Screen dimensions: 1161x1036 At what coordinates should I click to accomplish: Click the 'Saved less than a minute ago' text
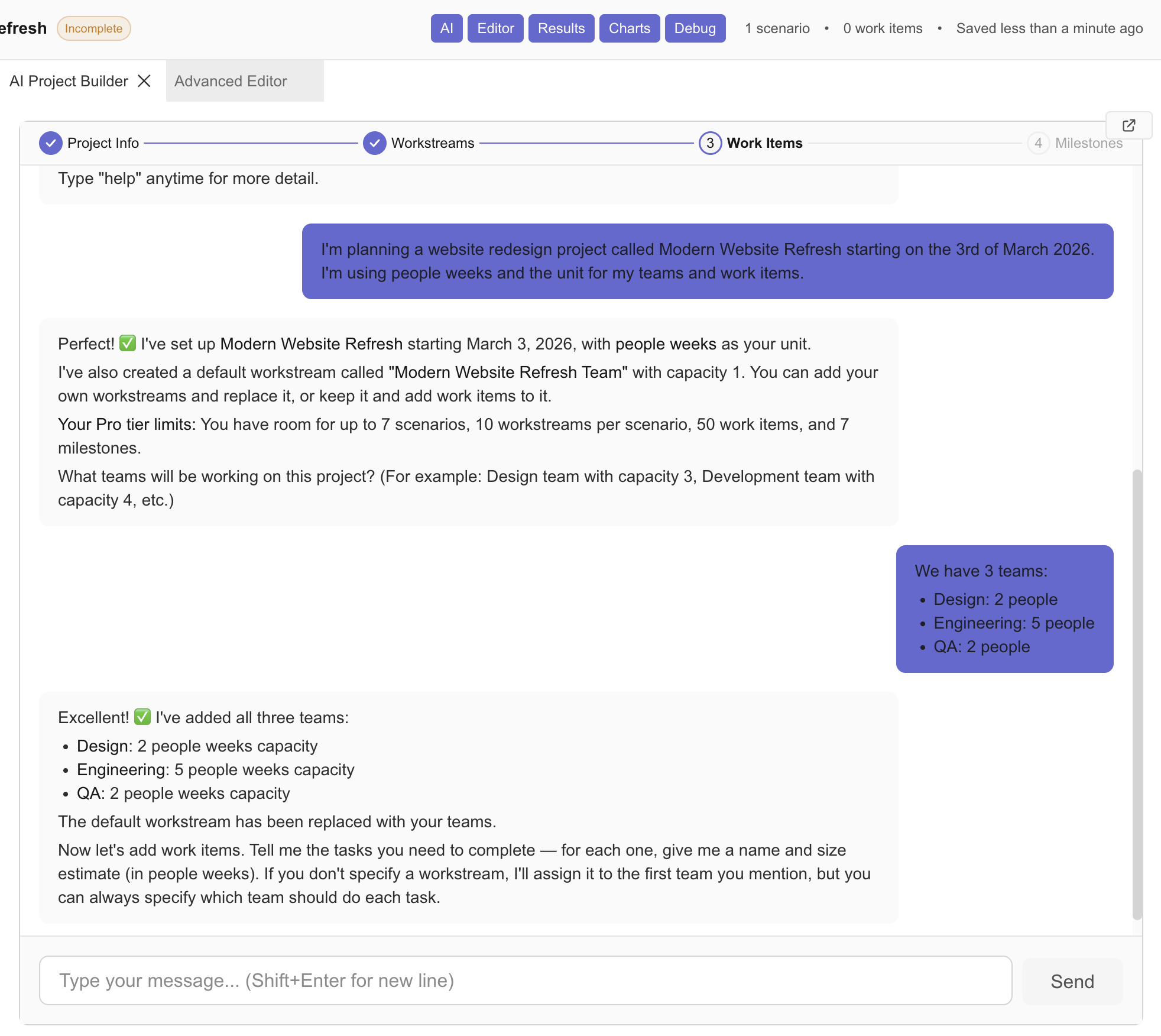1049,28
